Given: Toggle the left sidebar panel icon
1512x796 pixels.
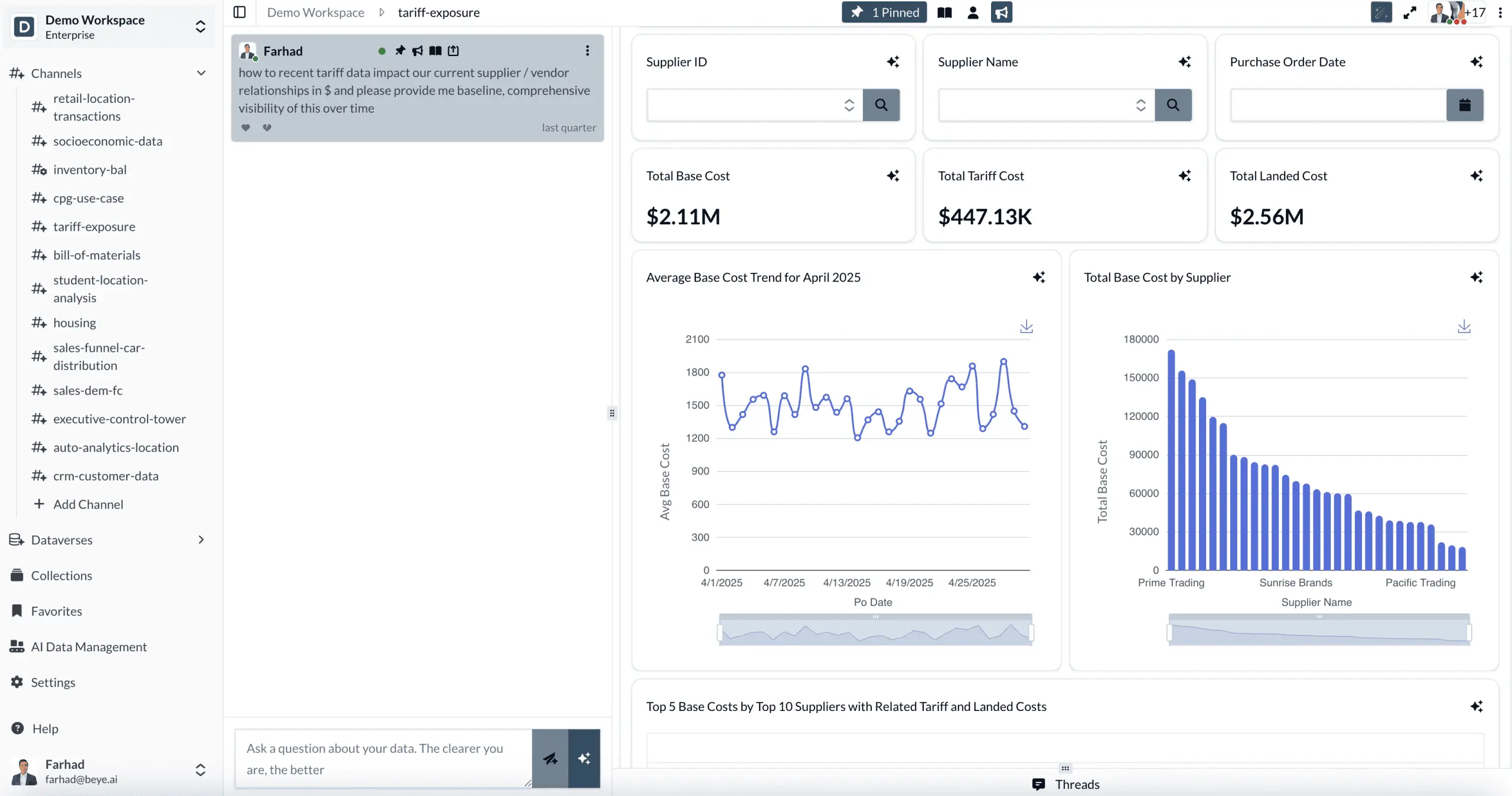Looking at the screenshot, I should click(239, 12).
